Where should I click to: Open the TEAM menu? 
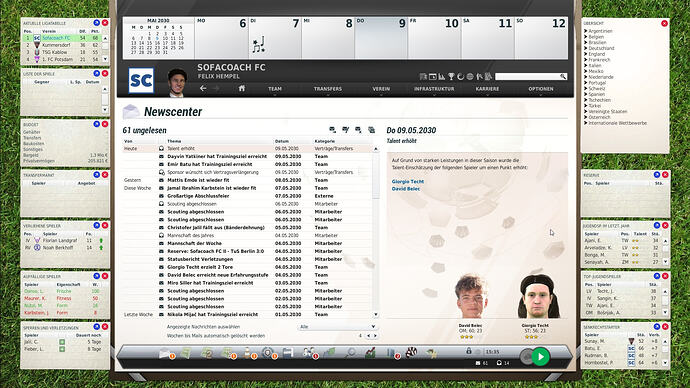(x=275, y=89)
